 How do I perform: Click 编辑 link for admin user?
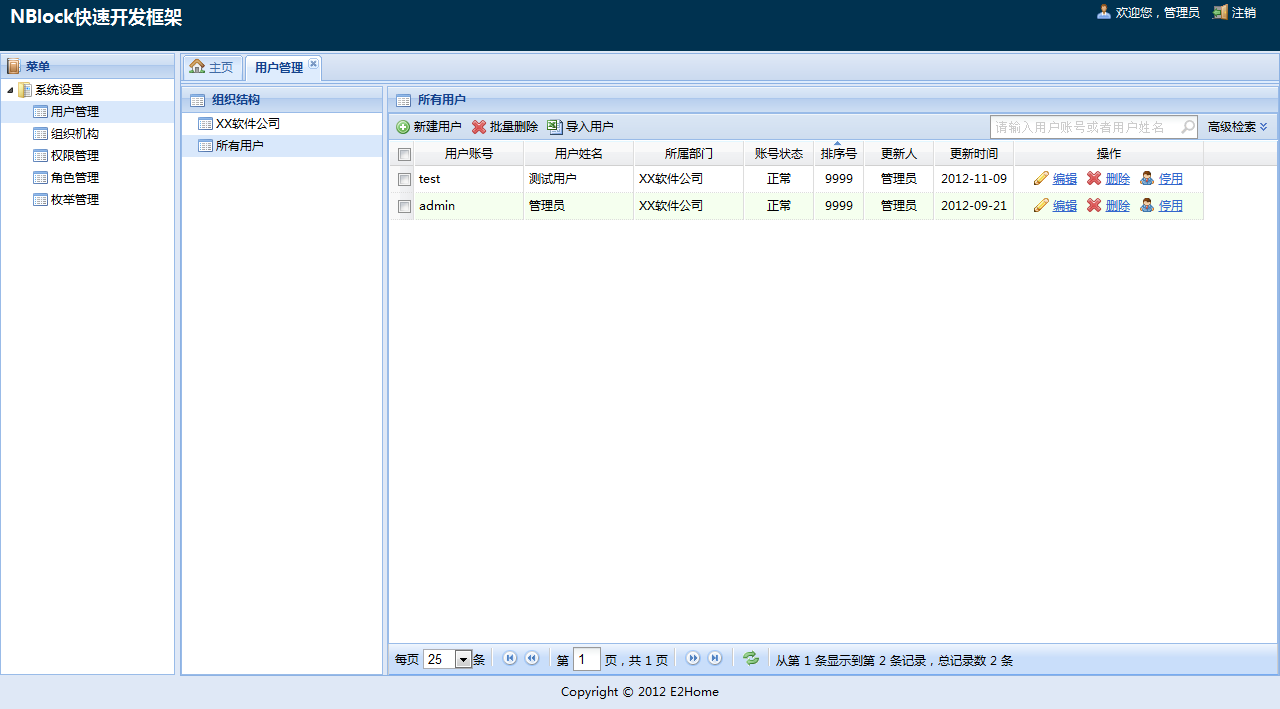click(x=1065, y=206)
